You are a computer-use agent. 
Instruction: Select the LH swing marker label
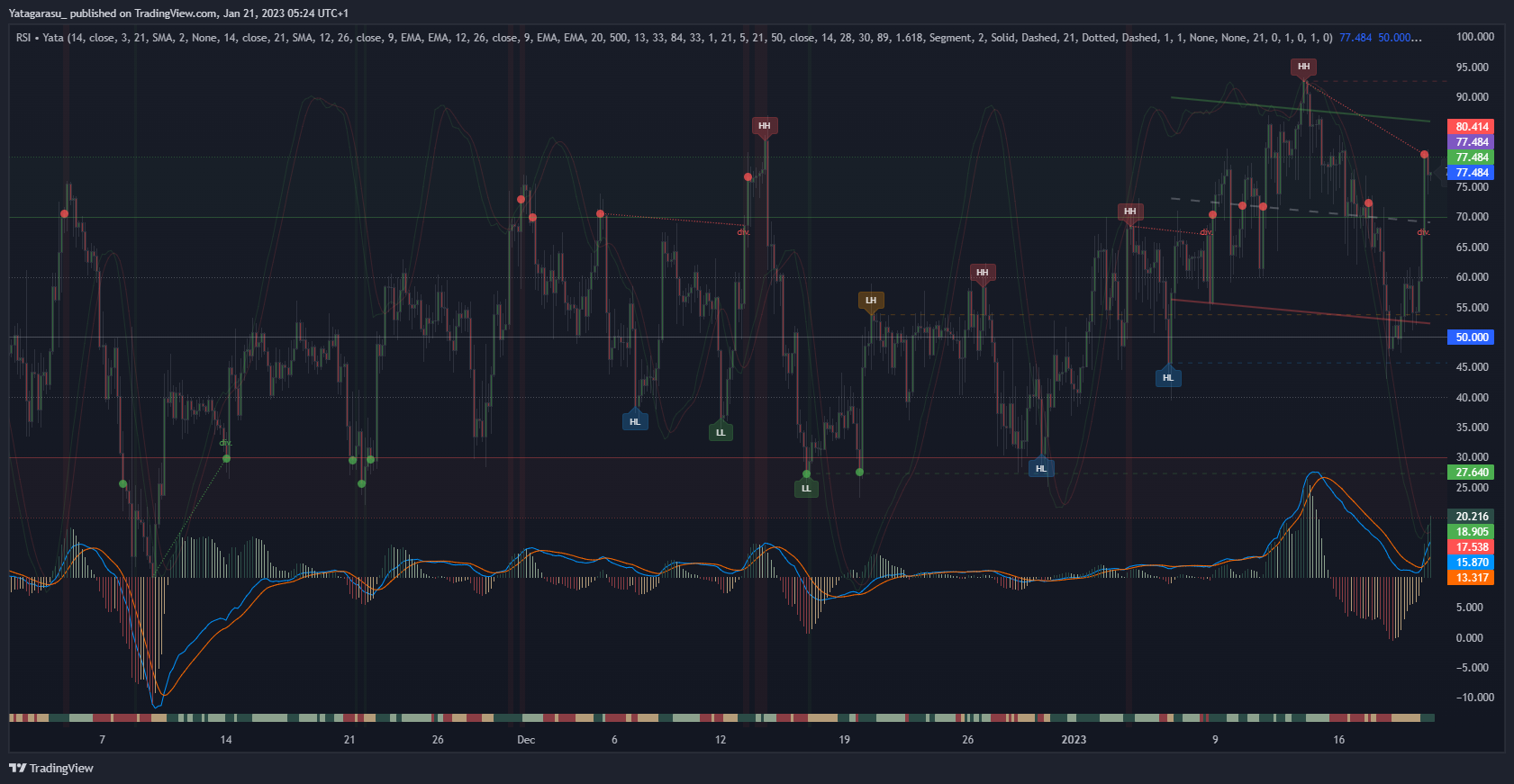point(871,301)
